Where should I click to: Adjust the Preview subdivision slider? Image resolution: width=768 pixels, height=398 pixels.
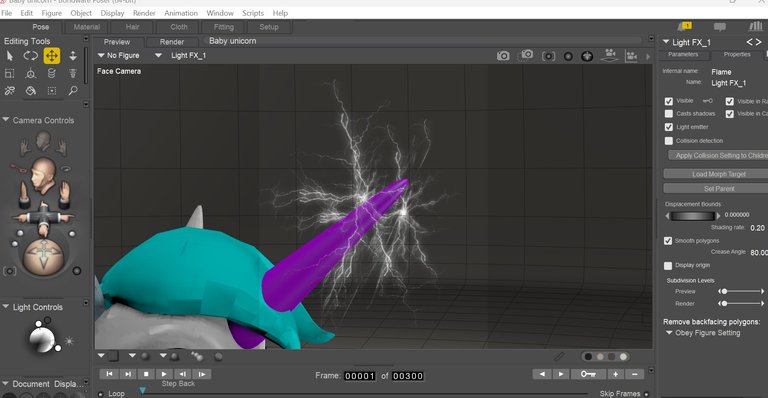[741, 291]
